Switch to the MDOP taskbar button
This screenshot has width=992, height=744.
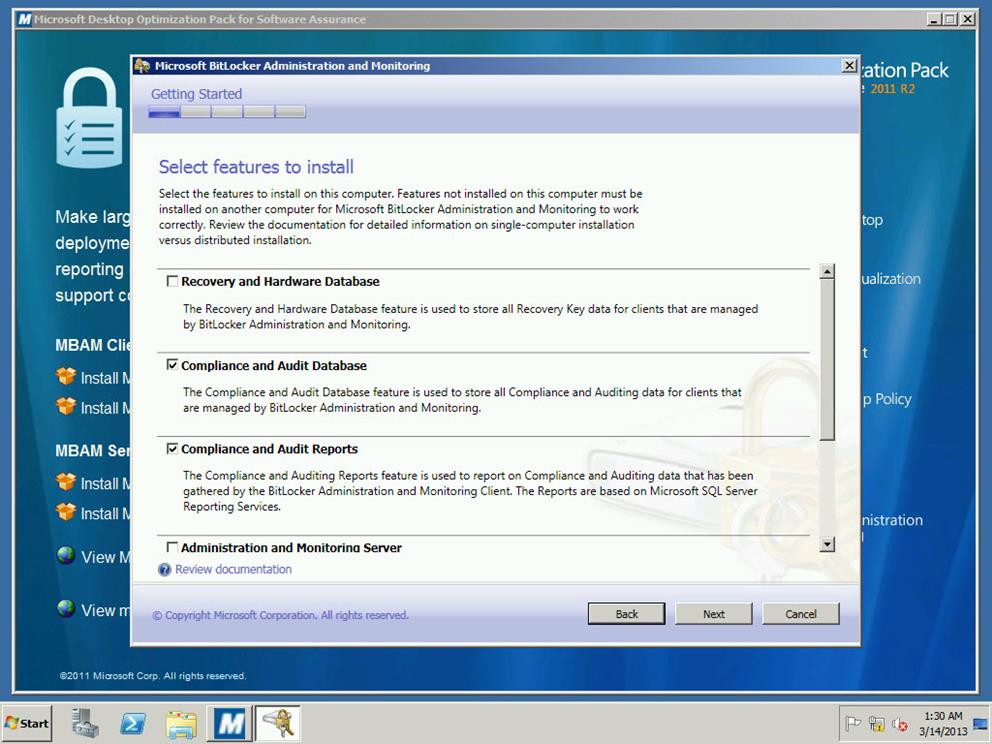229,723
